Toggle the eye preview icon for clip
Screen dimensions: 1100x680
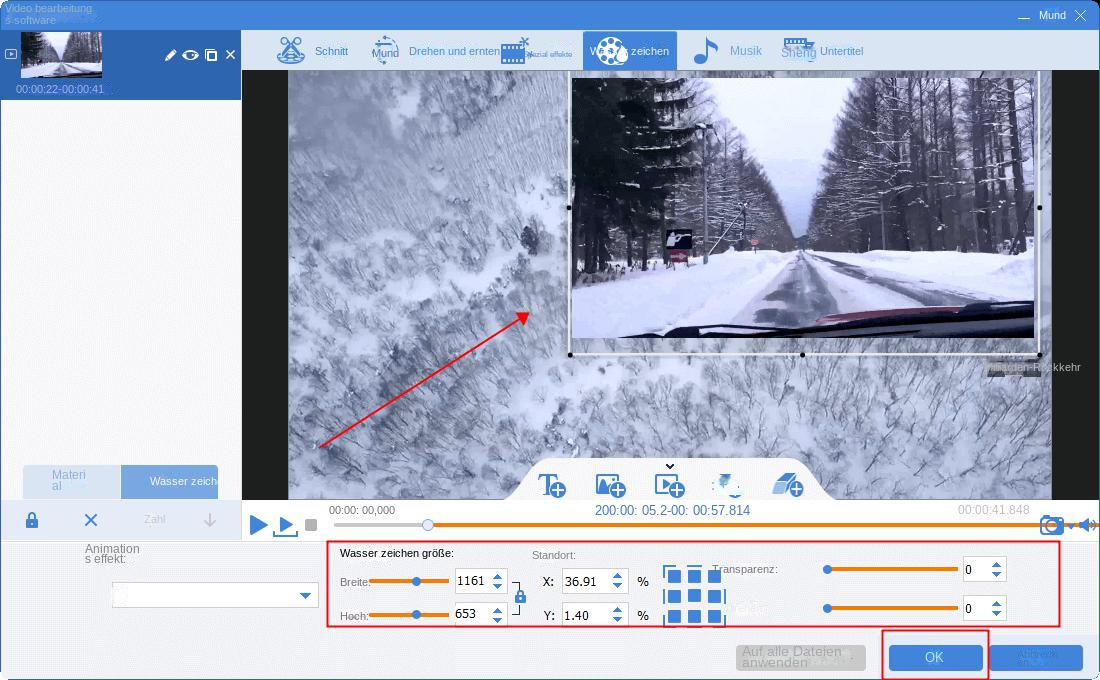[x=190, y=55]
